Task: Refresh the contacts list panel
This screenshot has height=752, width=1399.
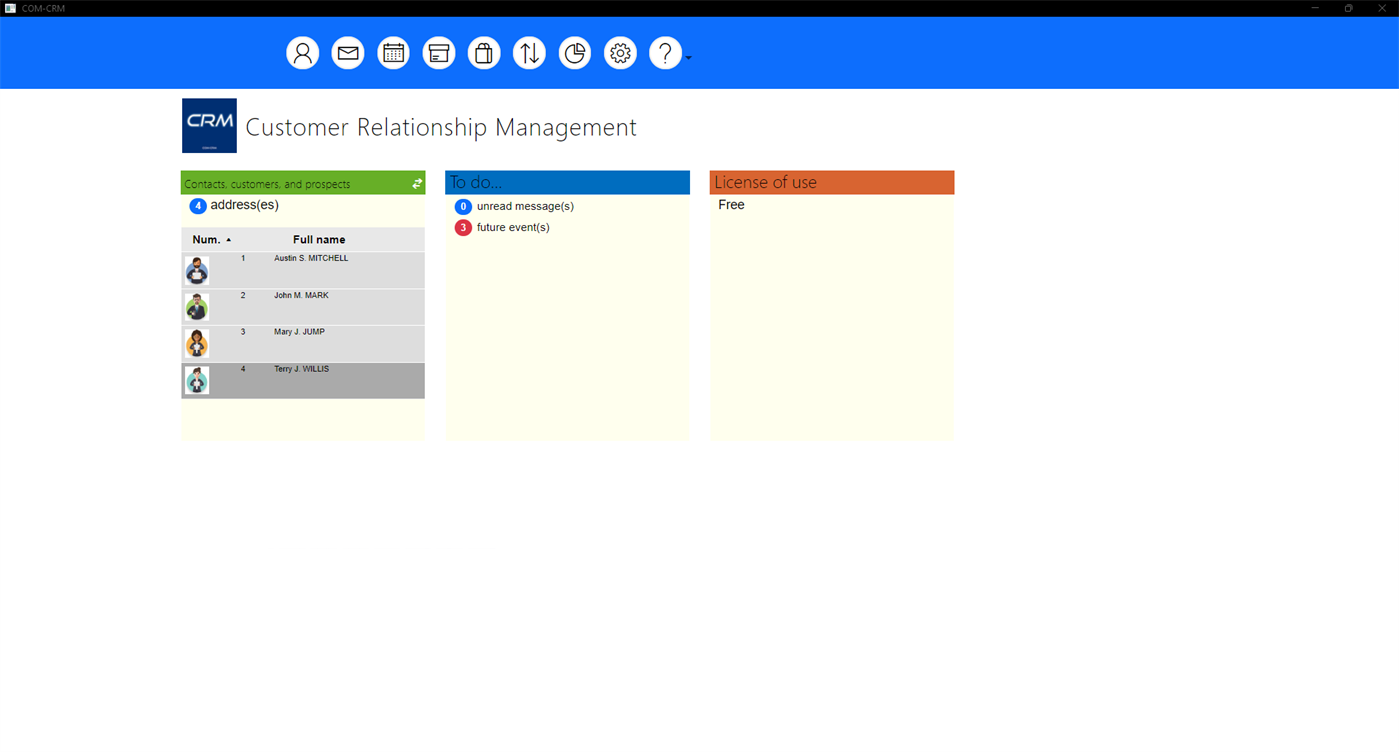Action: tap(416, 183)
